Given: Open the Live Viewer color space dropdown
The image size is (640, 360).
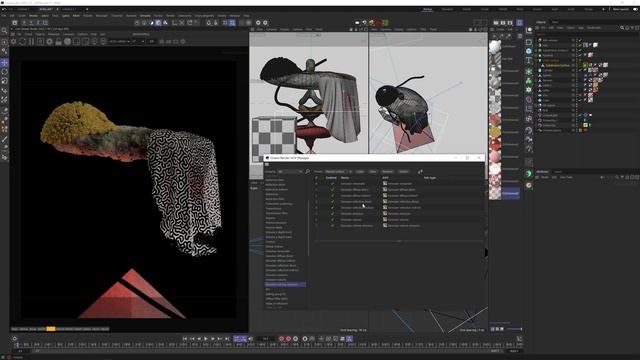Looking at the screenshot, I should point(118,42).
